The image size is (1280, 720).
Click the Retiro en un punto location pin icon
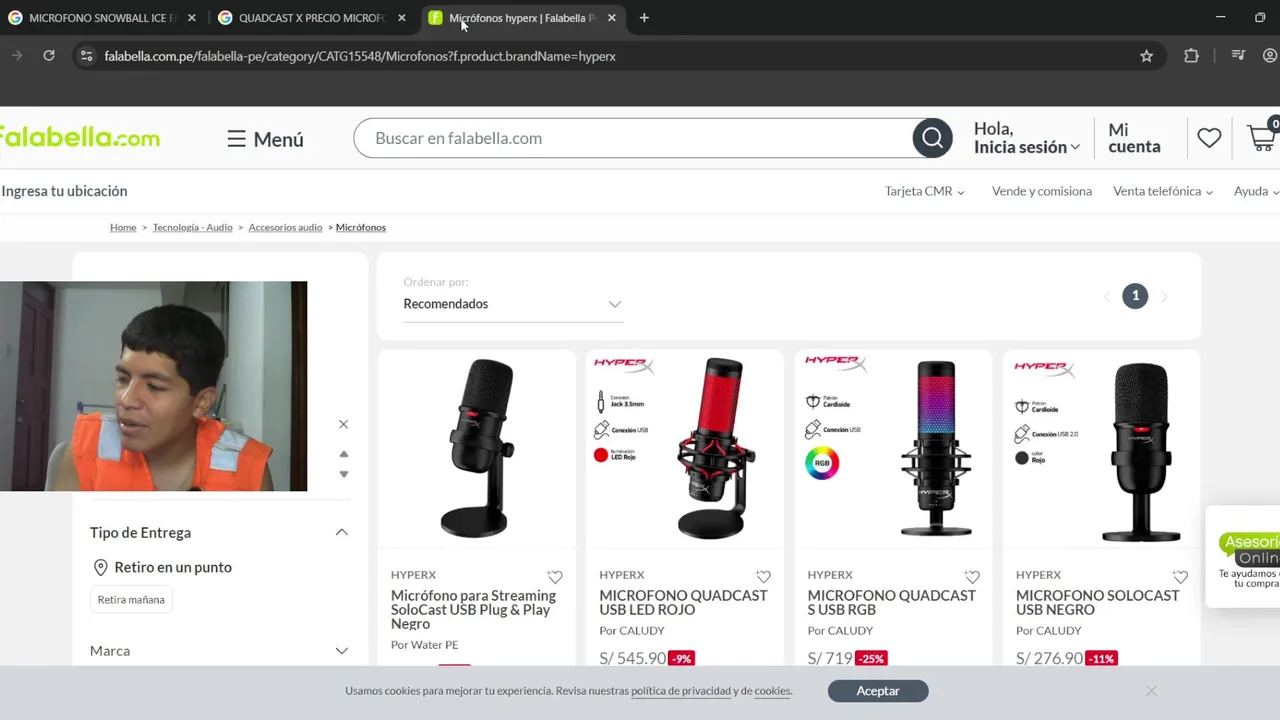tap(100, 568)
